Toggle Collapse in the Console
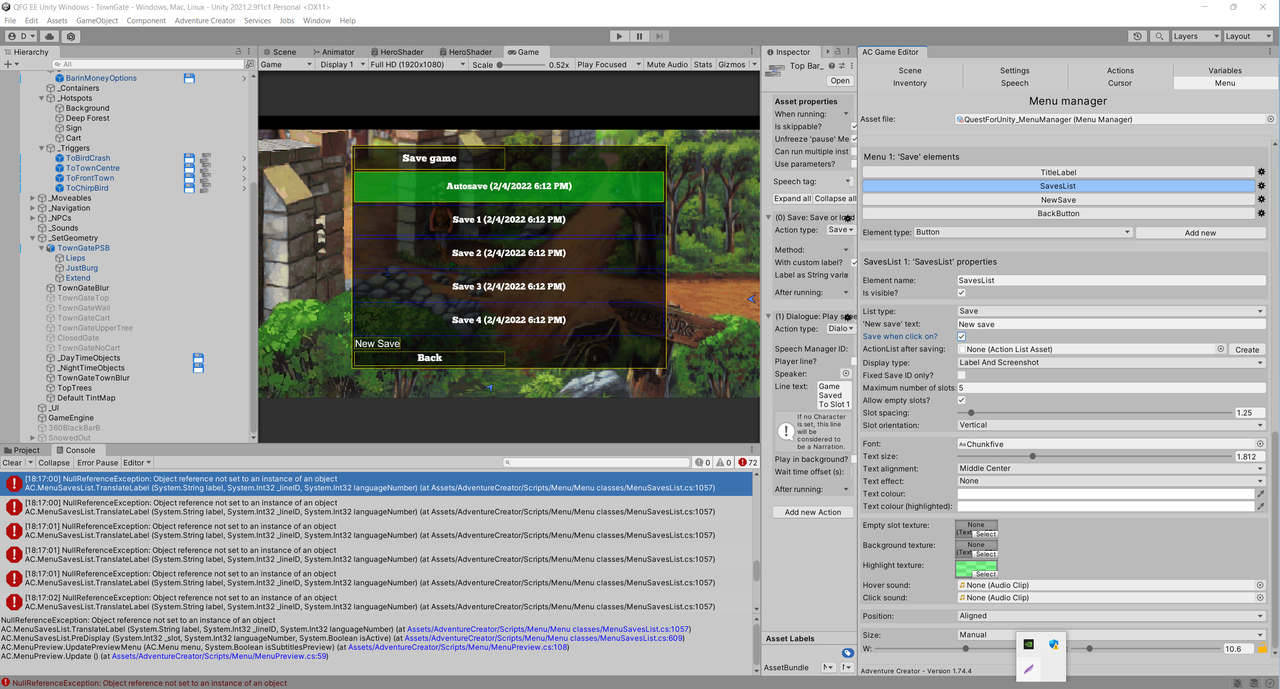The width and height of the screenshot is (1280, 689). pos(54,463)
